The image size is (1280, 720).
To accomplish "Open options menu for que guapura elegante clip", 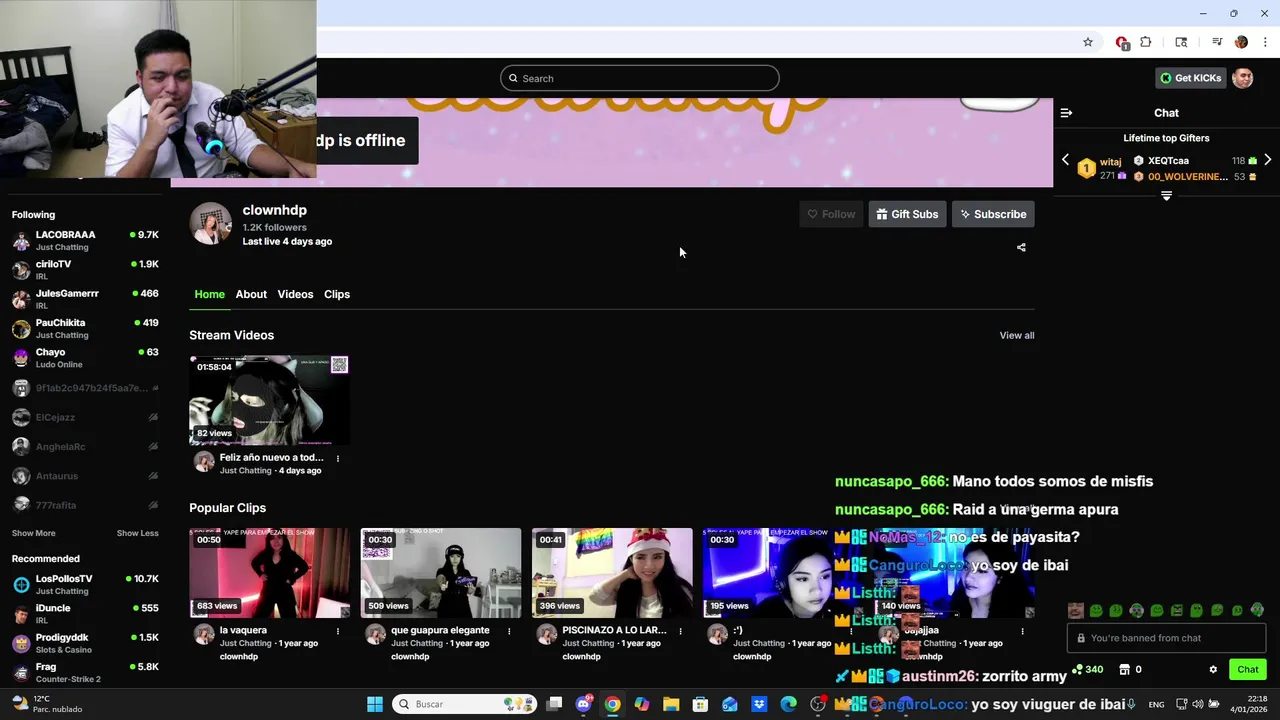I will click(509, 631).
